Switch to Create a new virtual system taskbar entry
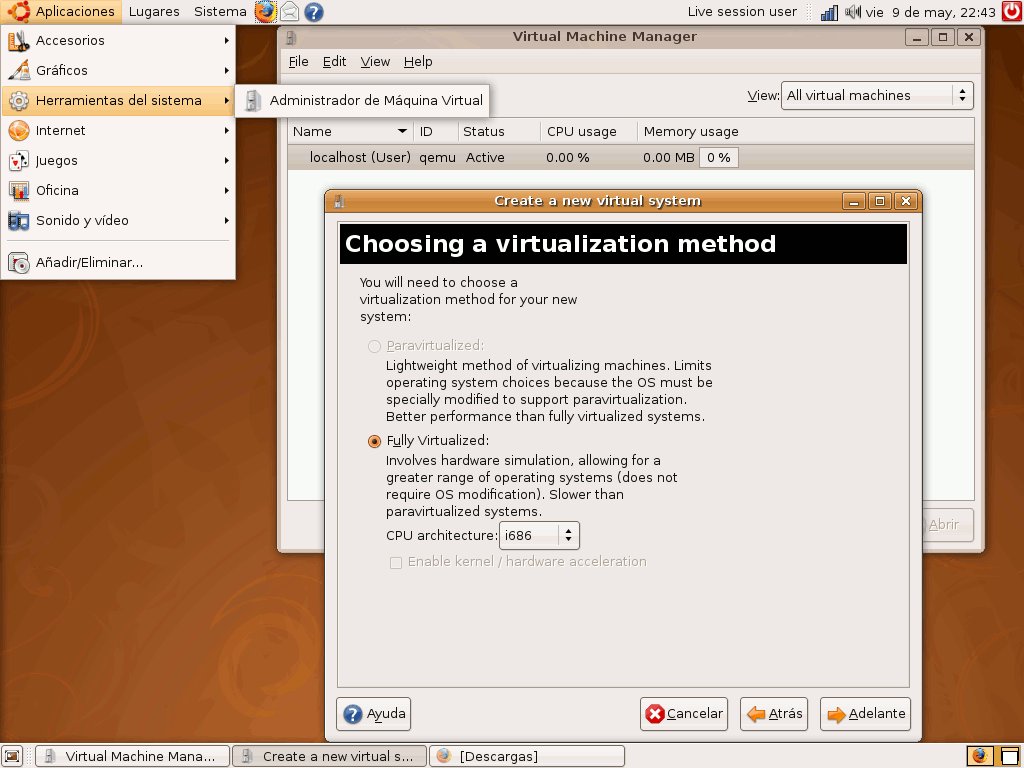The image size is (1024, 768). pos(330,756)
